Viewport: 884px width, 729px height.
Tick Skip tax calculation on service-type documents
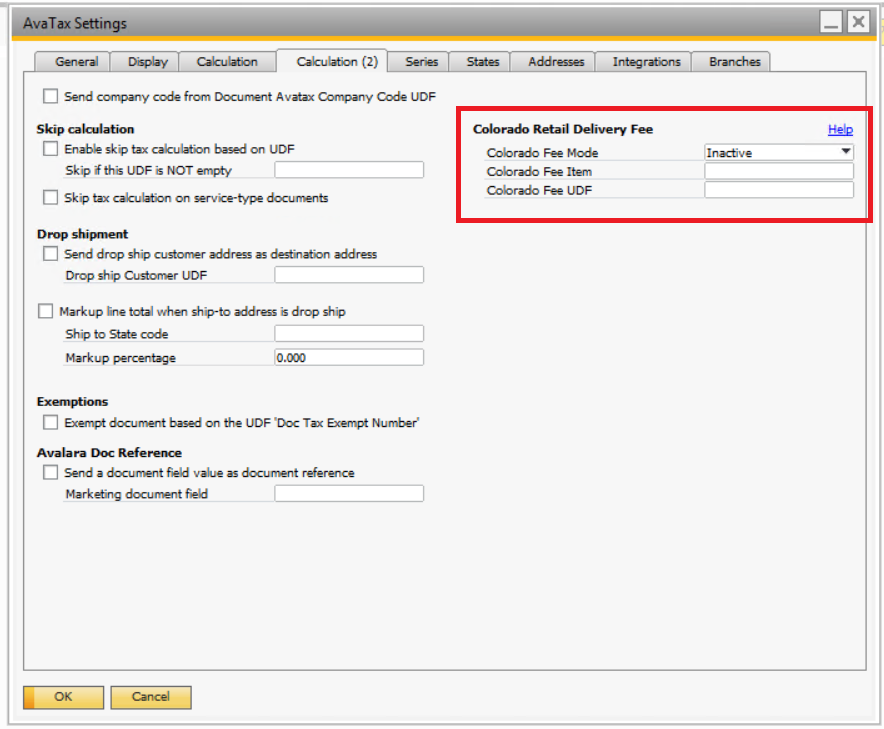tap(50, 197)
